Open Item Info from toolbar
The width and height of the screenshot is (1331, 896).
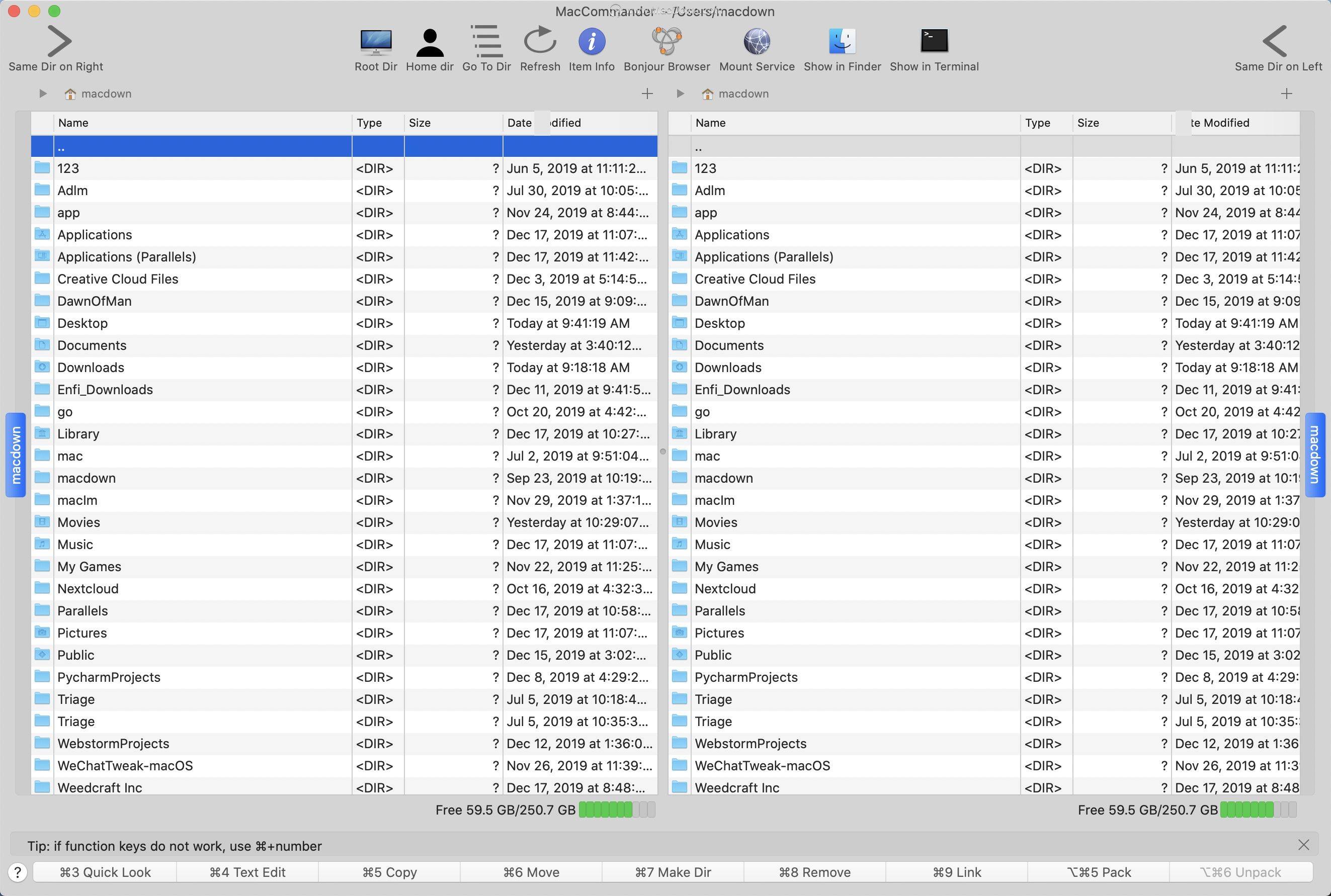[x=591, y=43]
